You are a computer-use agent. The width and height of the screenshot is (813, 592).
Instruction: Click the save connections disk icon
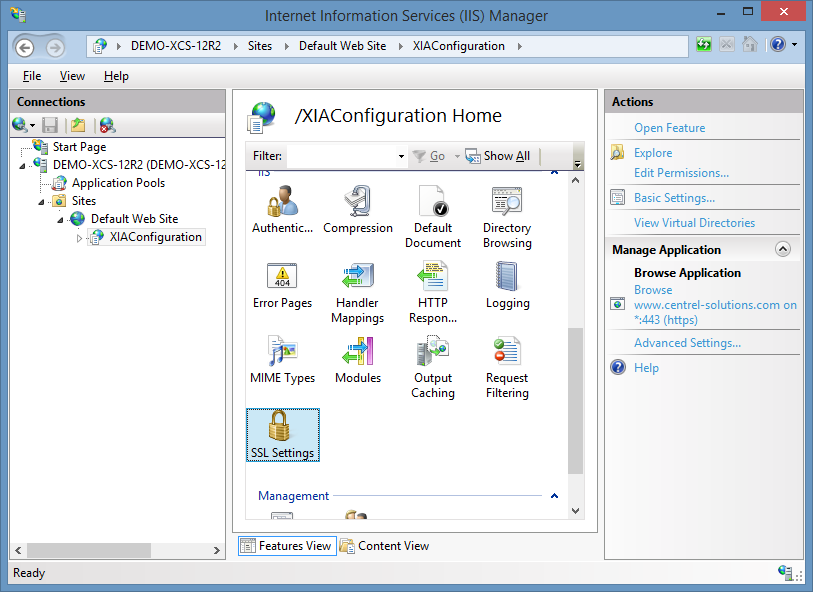(x=50, y=125)
